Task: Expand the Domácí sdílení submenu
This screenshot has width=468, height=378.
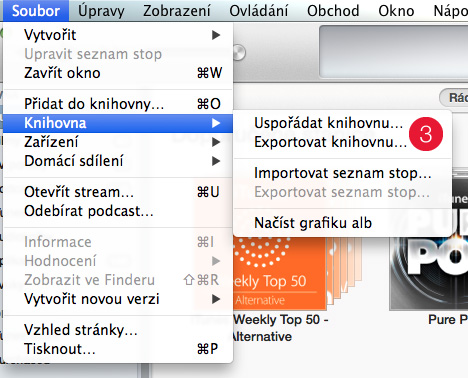Action: pyautogui.click(x=118, y=161)
